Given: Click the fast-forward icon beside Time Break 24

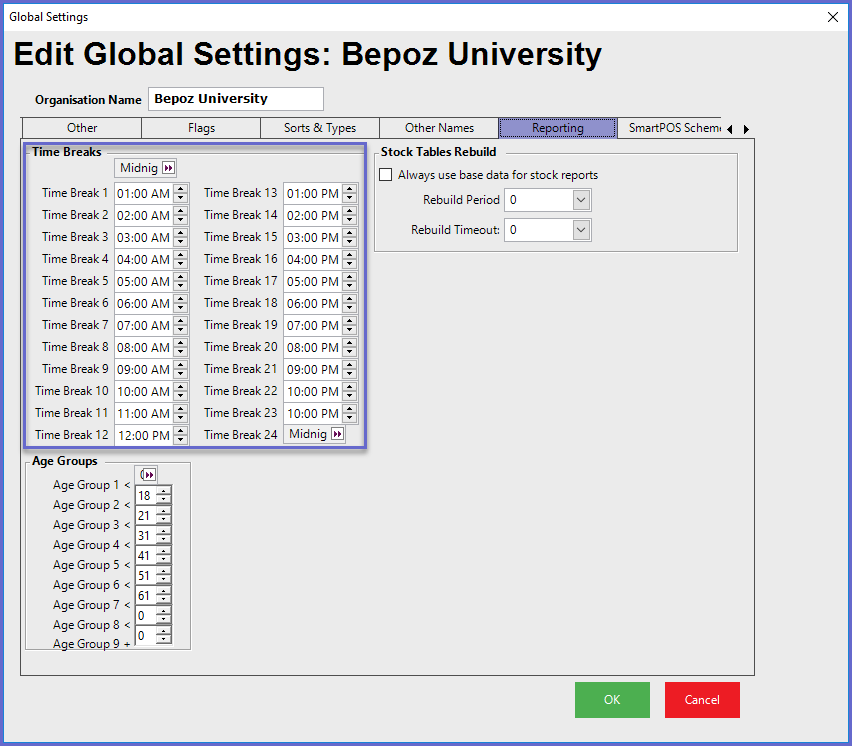Looking at the screenshot, I should [337, 434].
